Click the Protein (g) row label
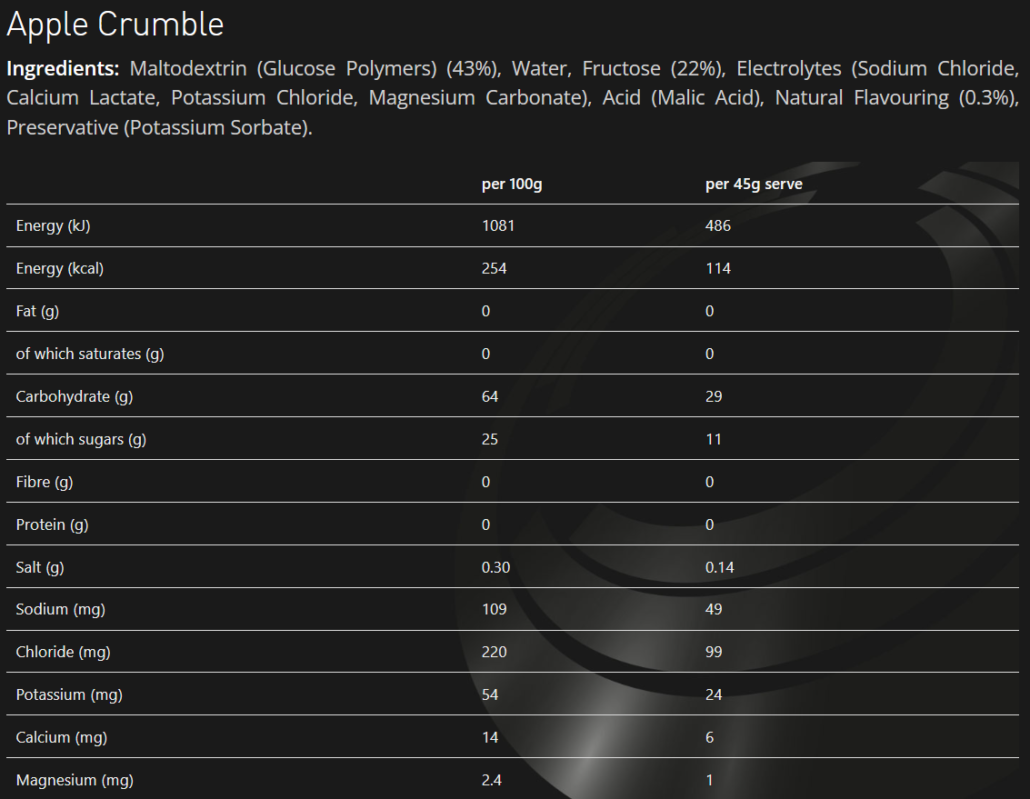Viewport: 1030px width, 799px height. tap(51, 524)
